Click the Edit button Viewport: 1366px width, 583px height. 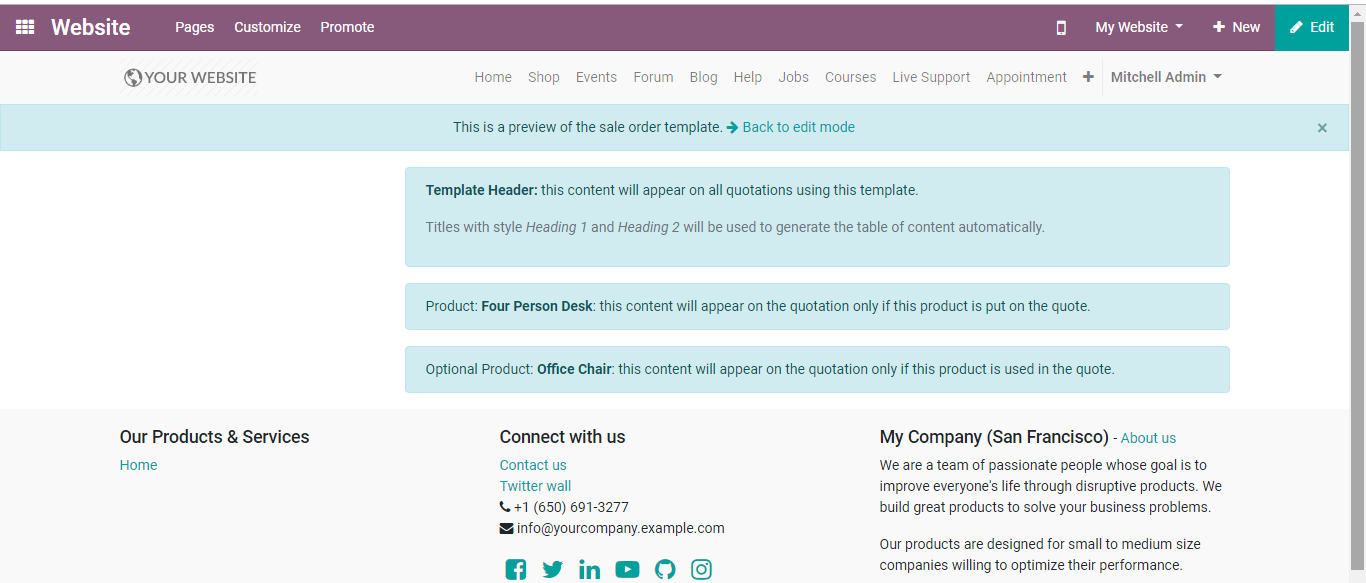[x=1312, y=27]
